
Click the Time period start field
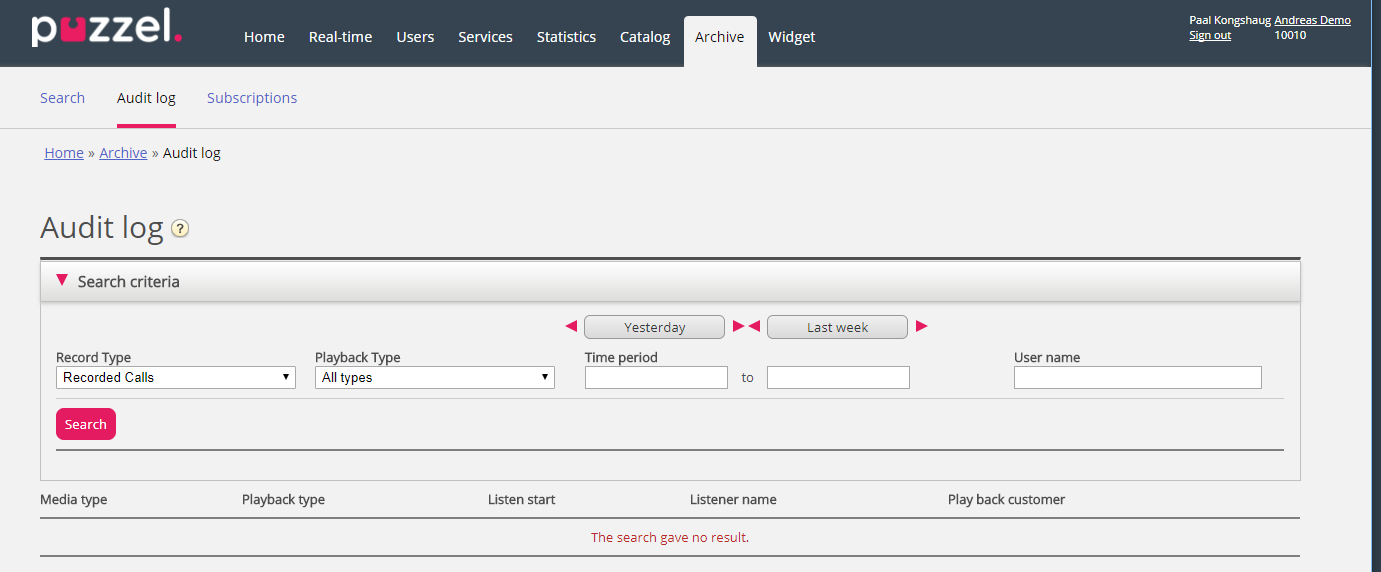coord(656,378)
